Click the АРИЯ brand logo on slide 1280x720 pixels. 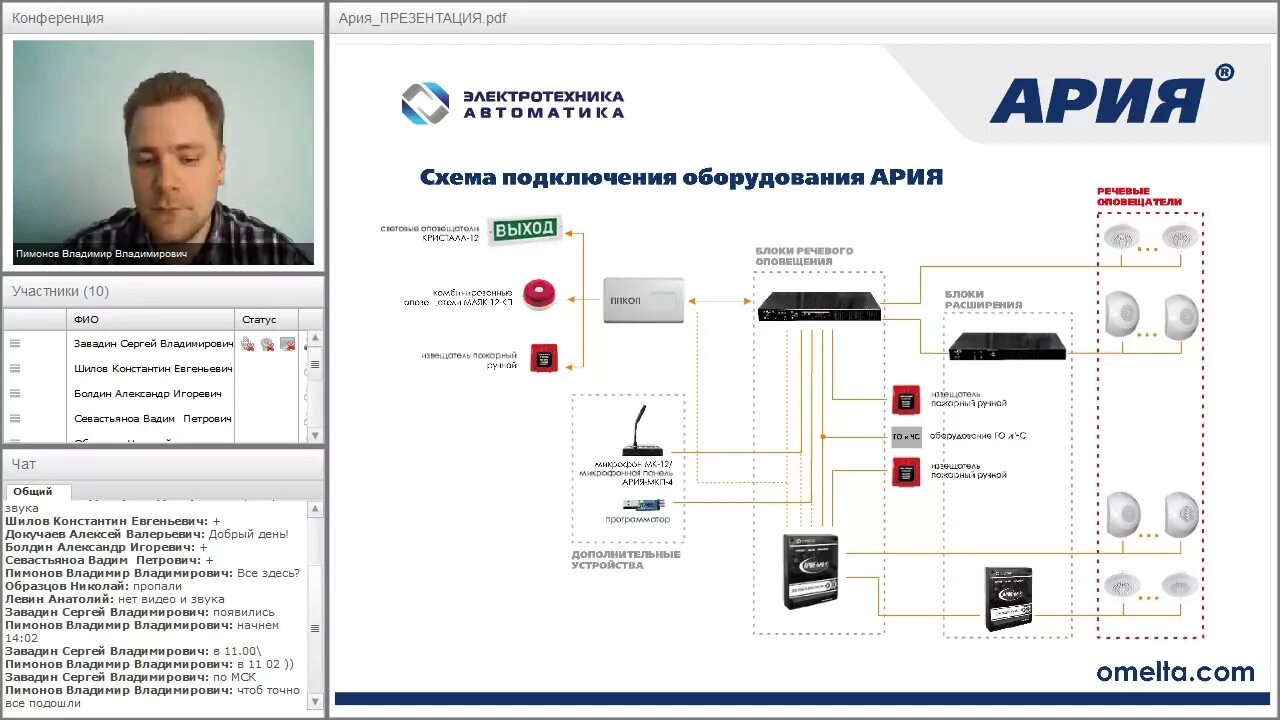[x=1112, y=95]
